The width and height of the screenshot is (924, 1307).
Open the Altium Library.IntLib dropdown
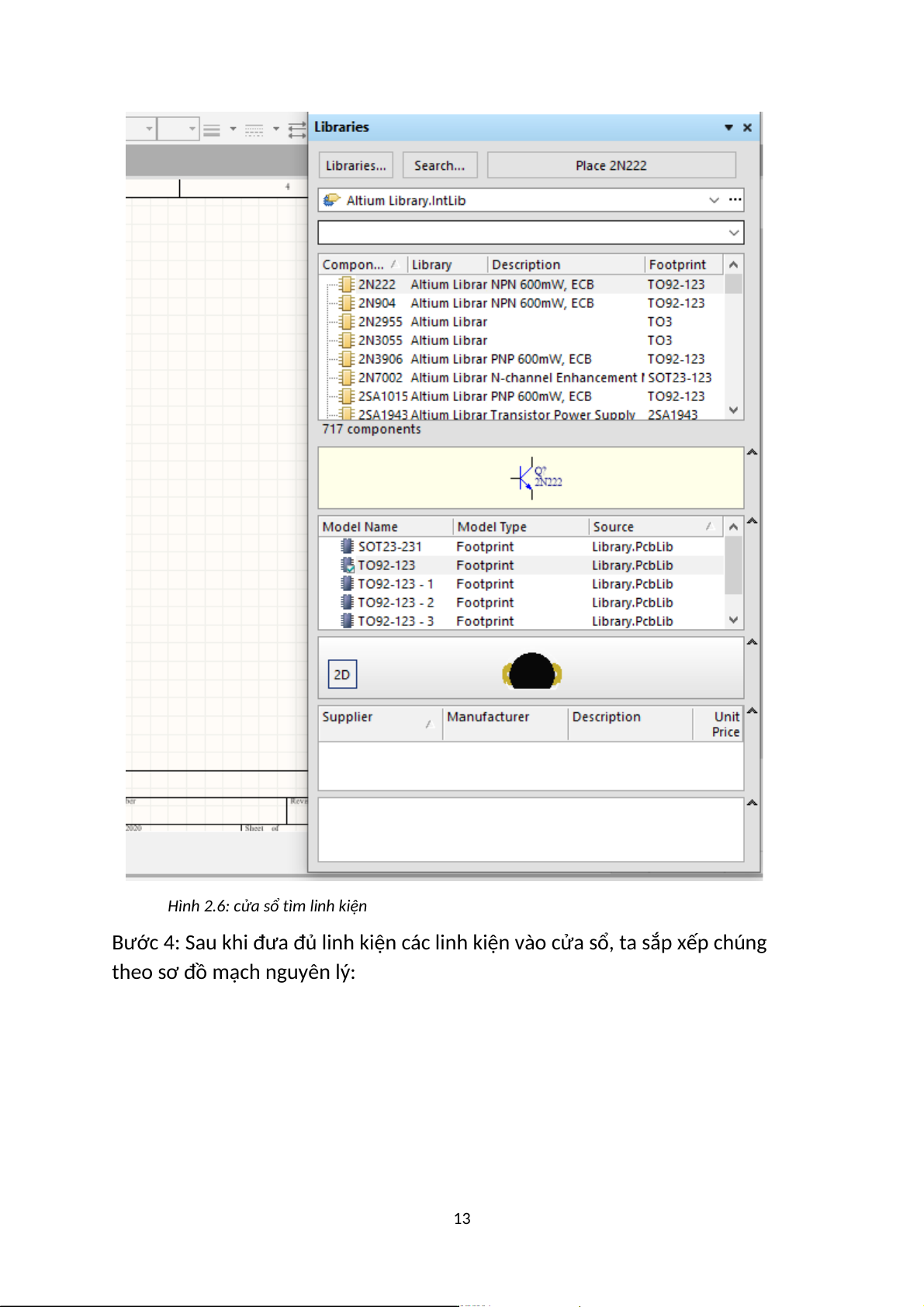pos(713,200)
